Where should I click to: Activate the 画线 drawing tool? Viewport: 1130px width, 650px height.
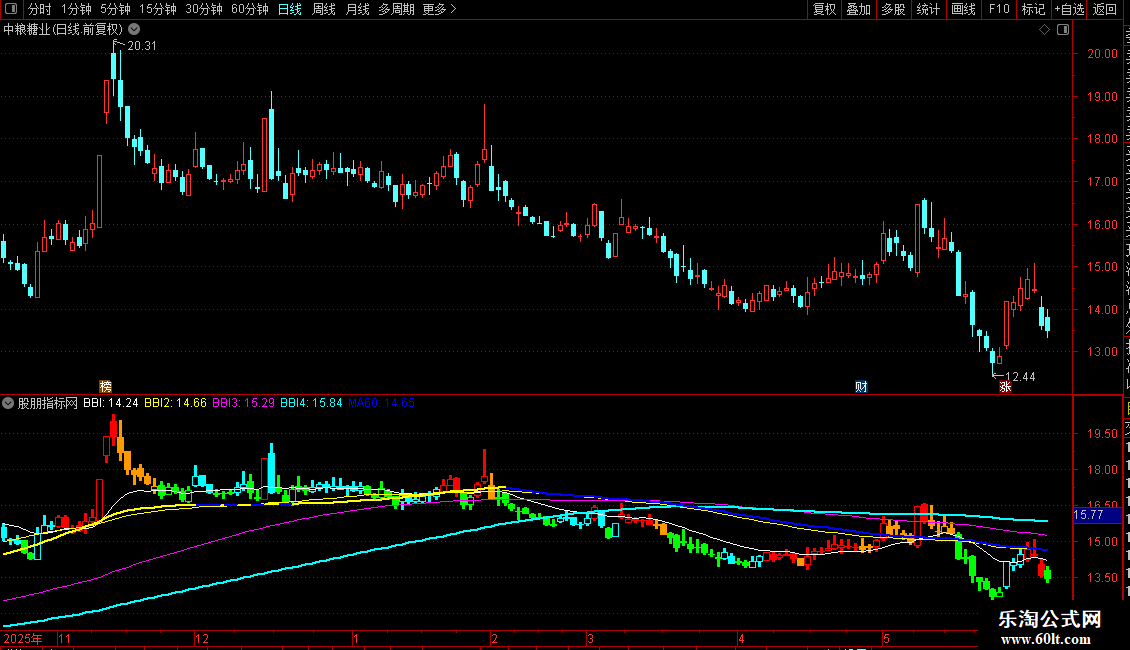coord(964,9)
